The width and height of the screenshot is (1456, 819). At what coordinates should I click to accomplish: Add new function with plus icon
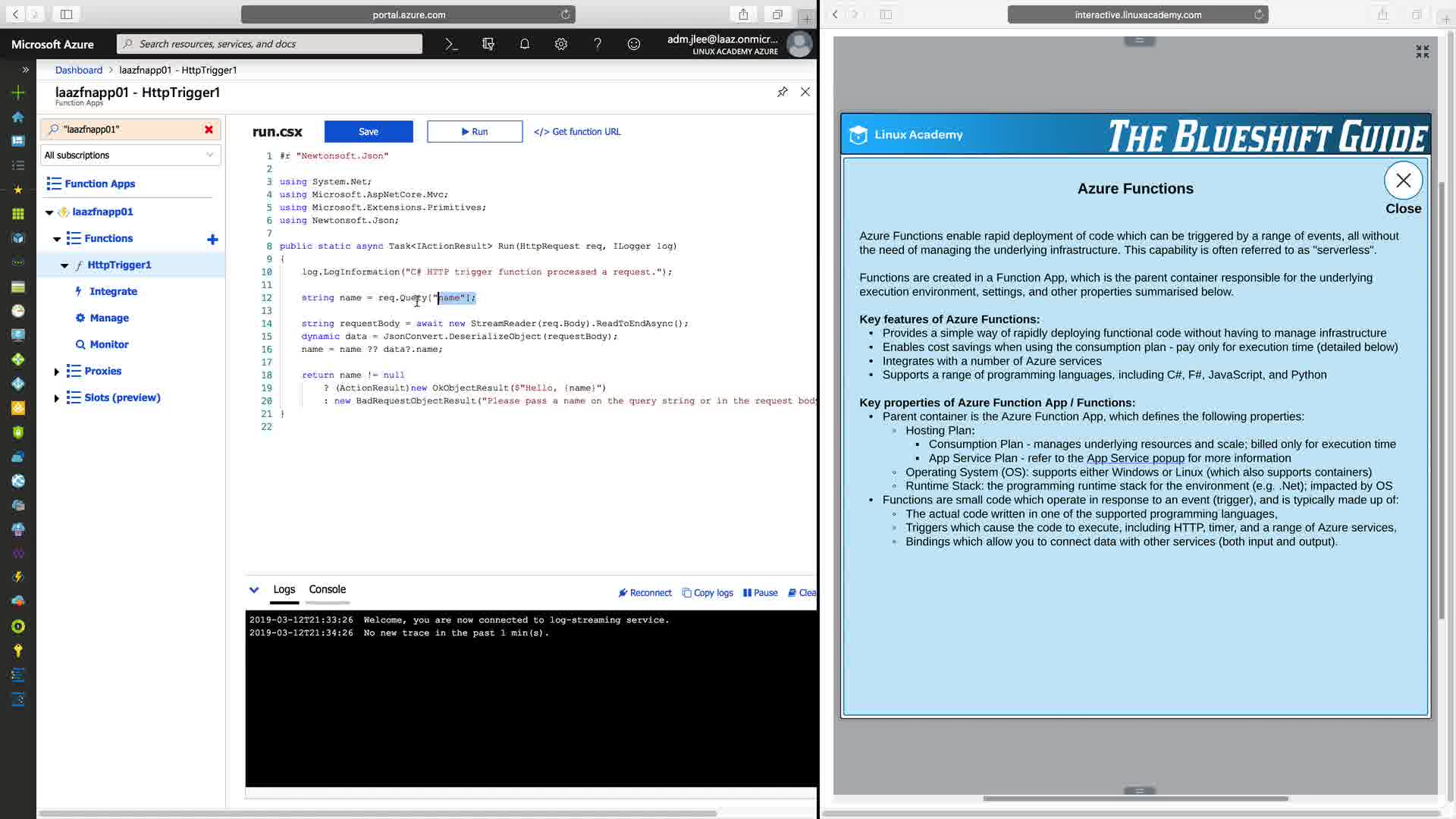point(212,240)
